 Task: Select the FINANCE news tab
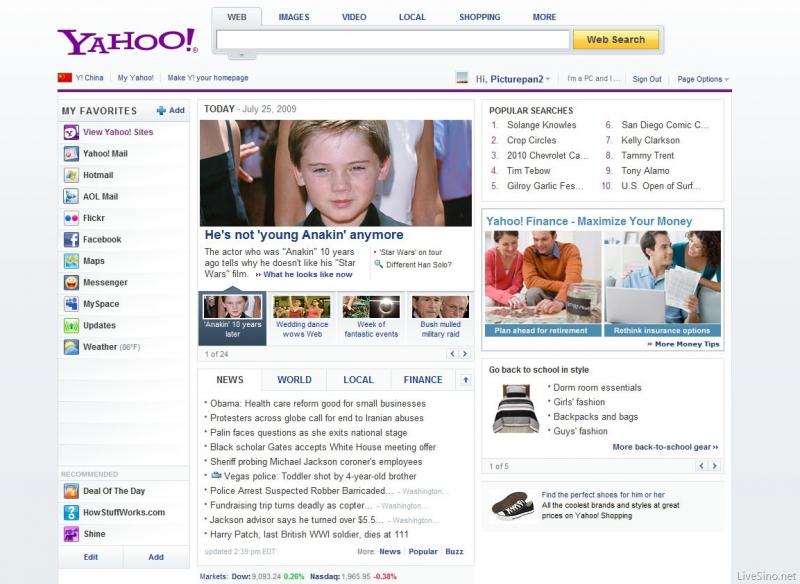[x=422, y=380]
